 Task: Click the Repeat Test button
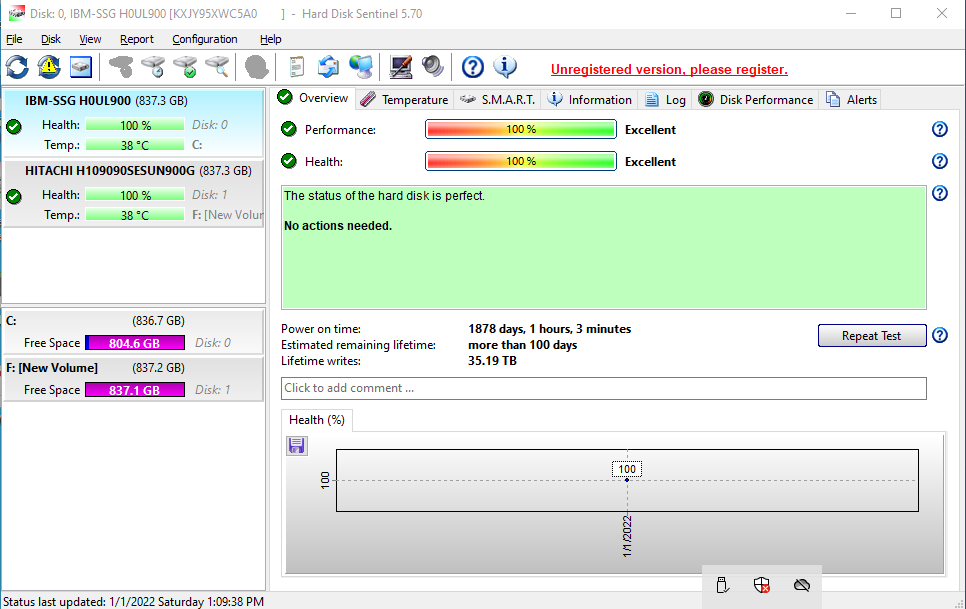(872, 336)
